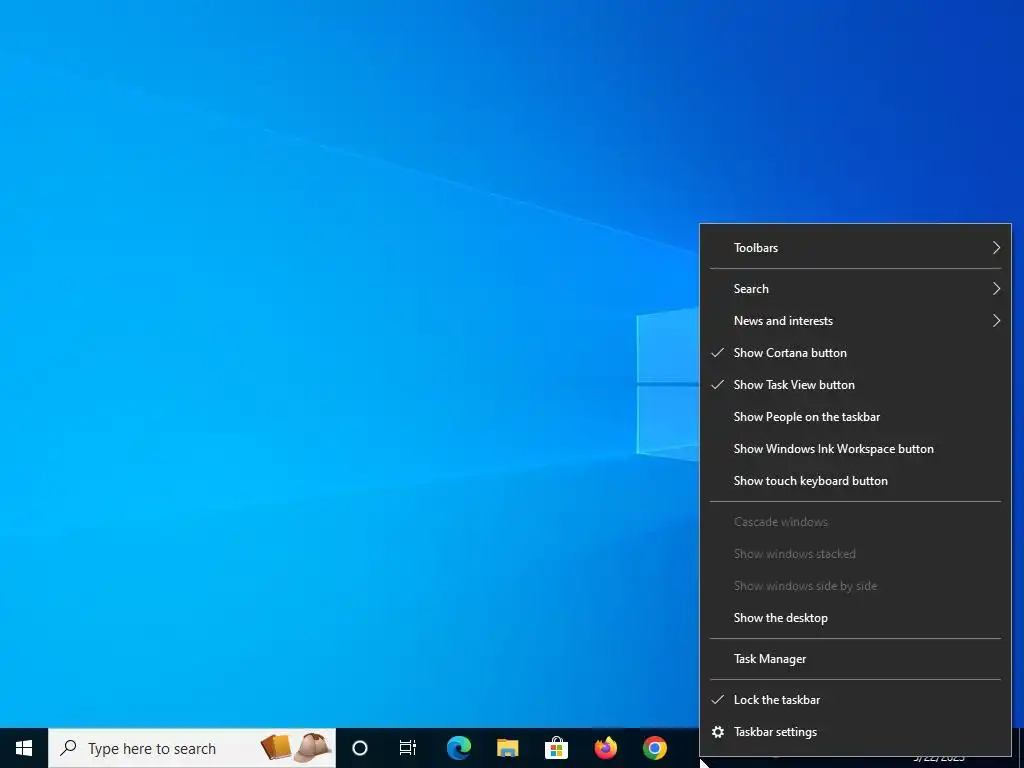Open Task Manager from the context menu
The height and width of the screenshot is (768, 1024).
point(855,659)
